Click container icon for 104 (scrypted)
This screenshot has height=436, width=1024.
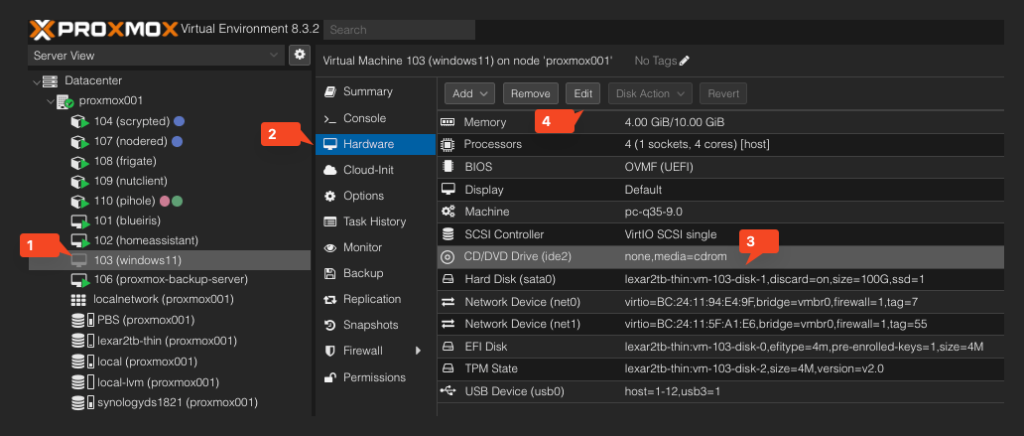(79, 122)
